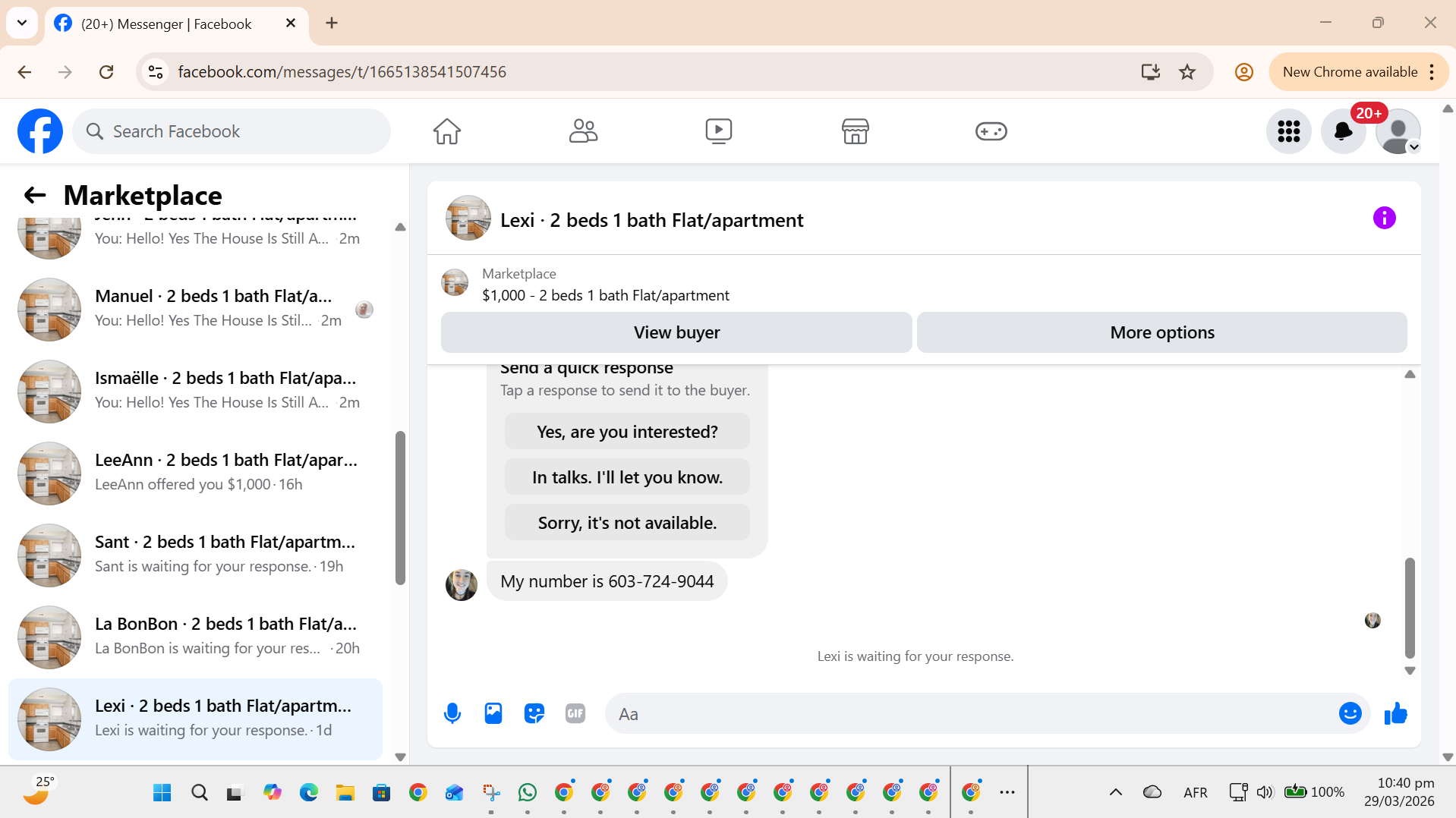This screenshot has width=1456, height=818.
Task: Select the Lexi conversation in the list
Action: (196, 719)
